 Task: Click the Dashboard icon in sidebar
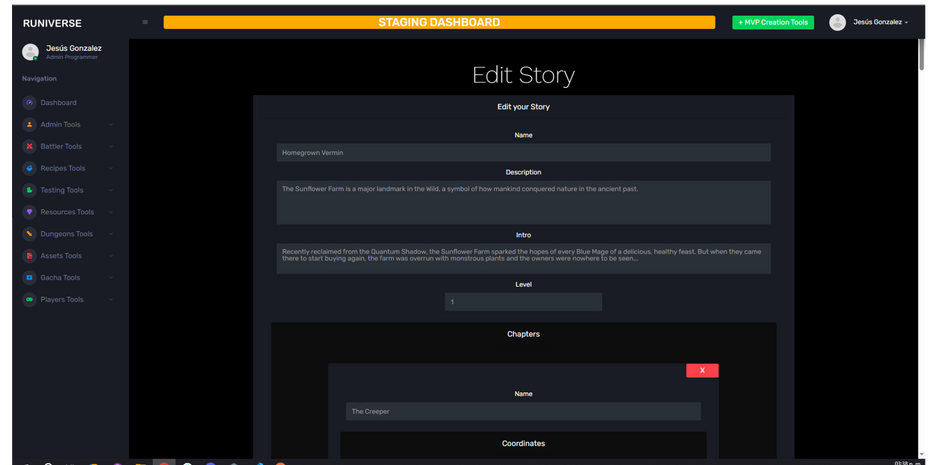pos(29,103)
